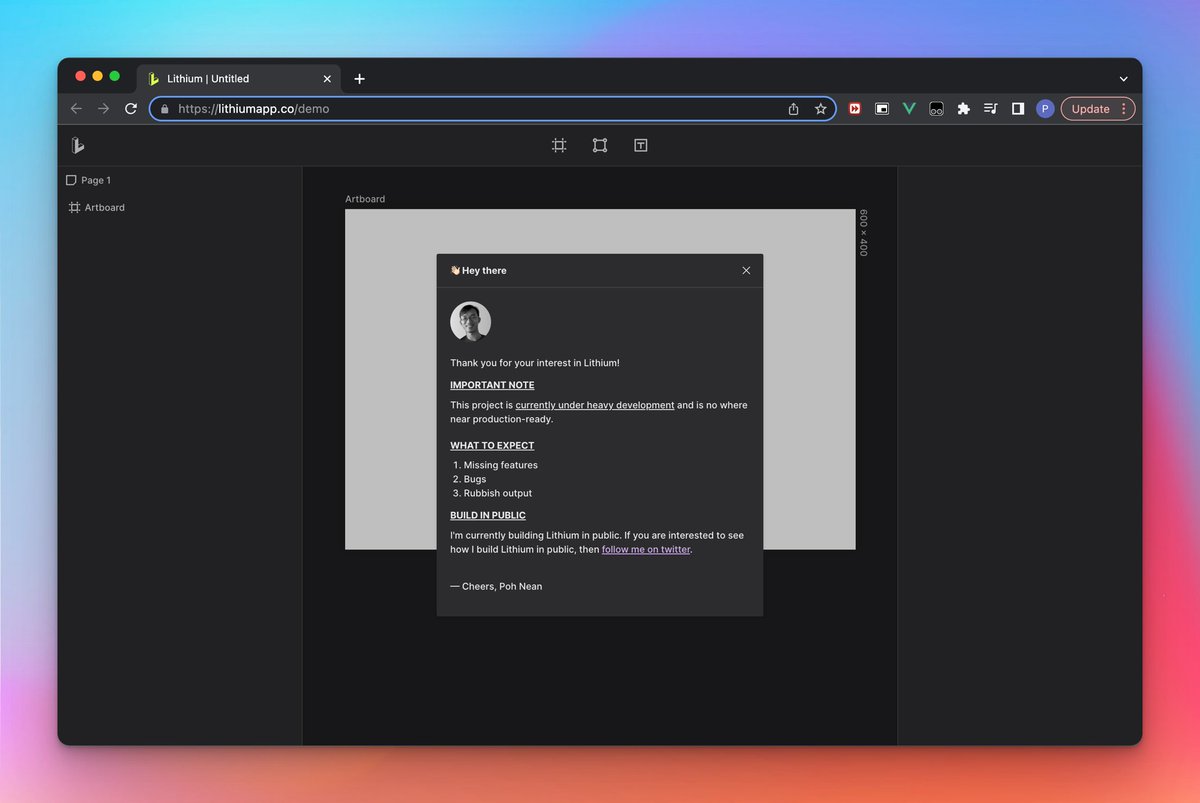Go back with the browser back arrow
The image size is (1200, 803).
click(76, 109)
